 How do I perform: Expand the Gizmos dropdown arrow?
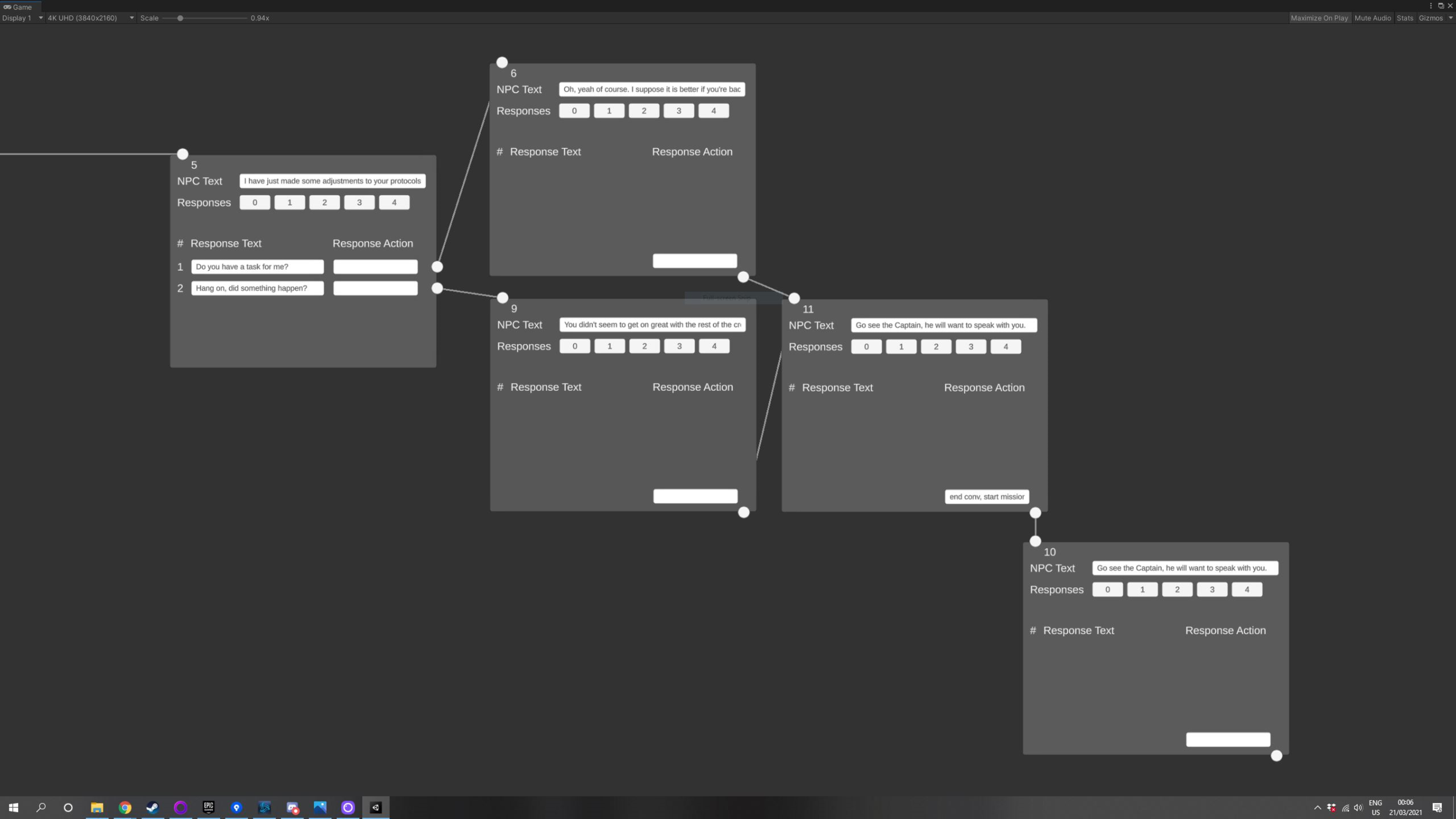(1450, 18)
